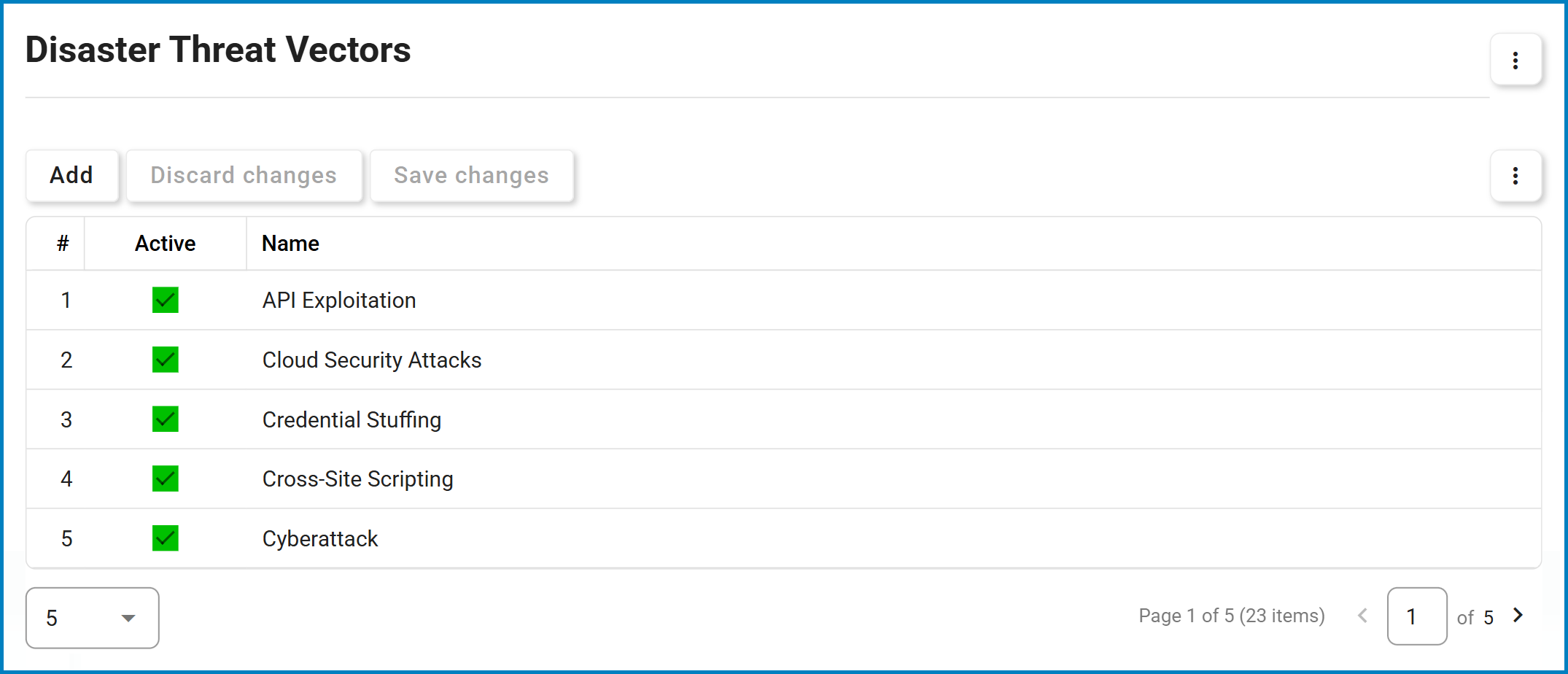
Task: Toggle Active checkbox for Cloud Security Attacks
Action: point(166,360)
